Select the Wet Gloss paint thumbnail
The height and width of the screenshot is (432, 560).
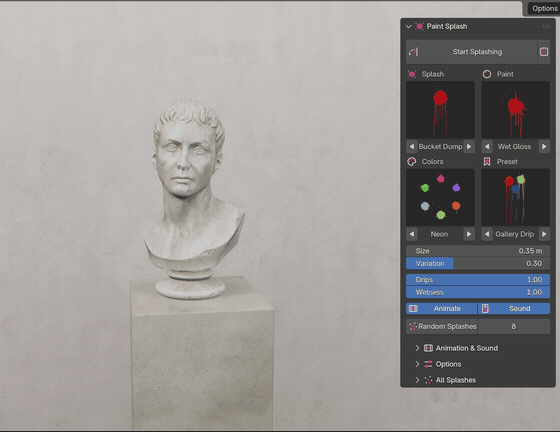pyautogui.click(x=515, y=110)
